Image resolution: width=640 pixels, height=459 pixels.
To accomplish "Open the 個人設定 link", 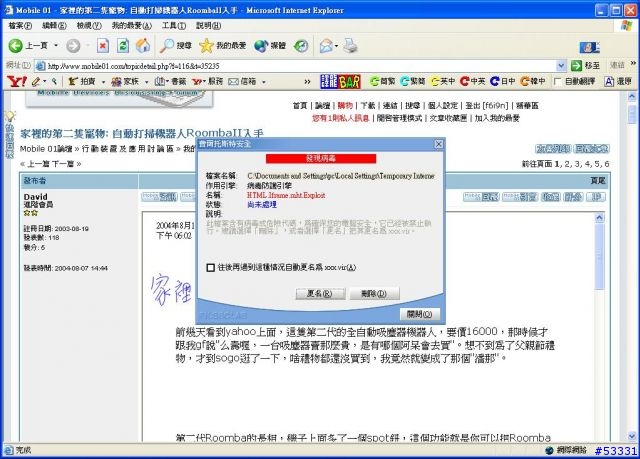I will [442, 106].
